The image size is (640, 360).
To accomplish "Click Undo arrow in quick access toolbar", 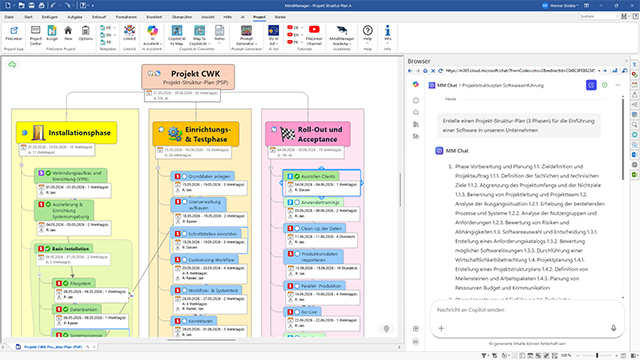I will (53, 5).
